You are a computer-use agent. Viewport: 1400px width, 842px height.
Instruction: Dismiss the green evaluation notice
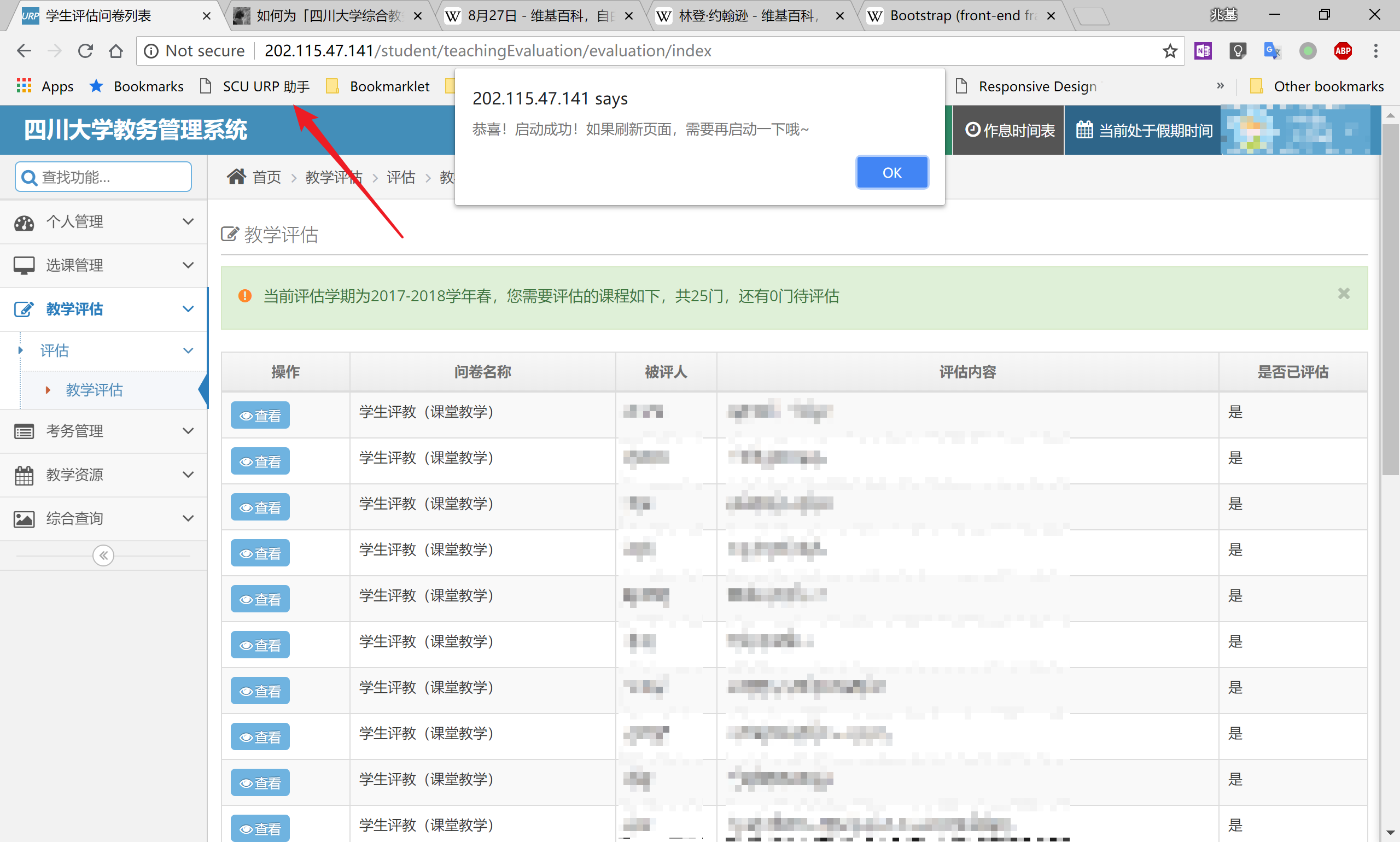1344,294
